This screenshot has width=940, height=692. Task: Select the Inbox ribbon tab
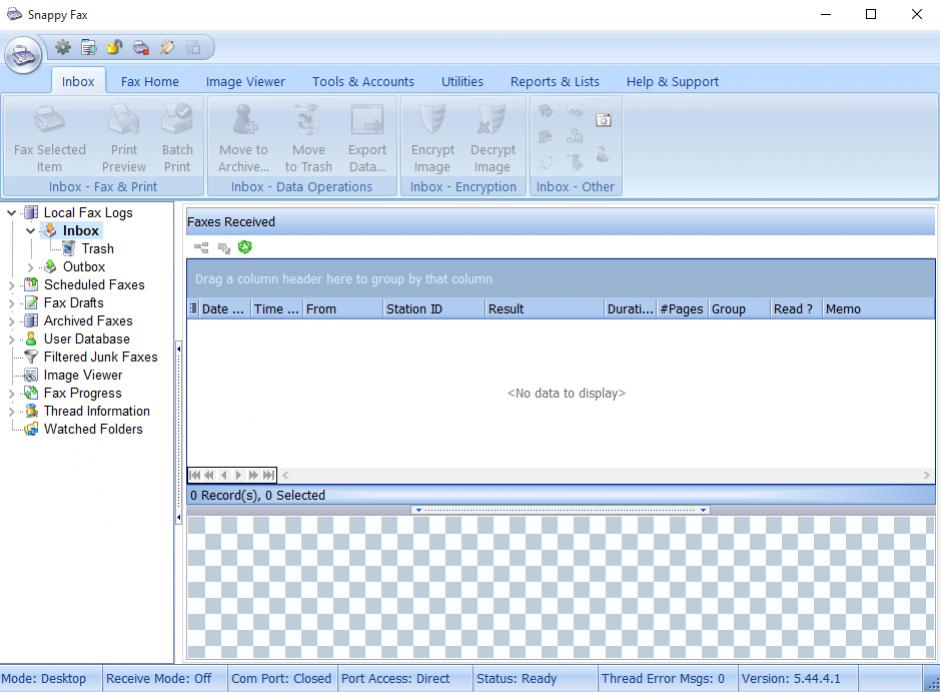click(78, 82)
